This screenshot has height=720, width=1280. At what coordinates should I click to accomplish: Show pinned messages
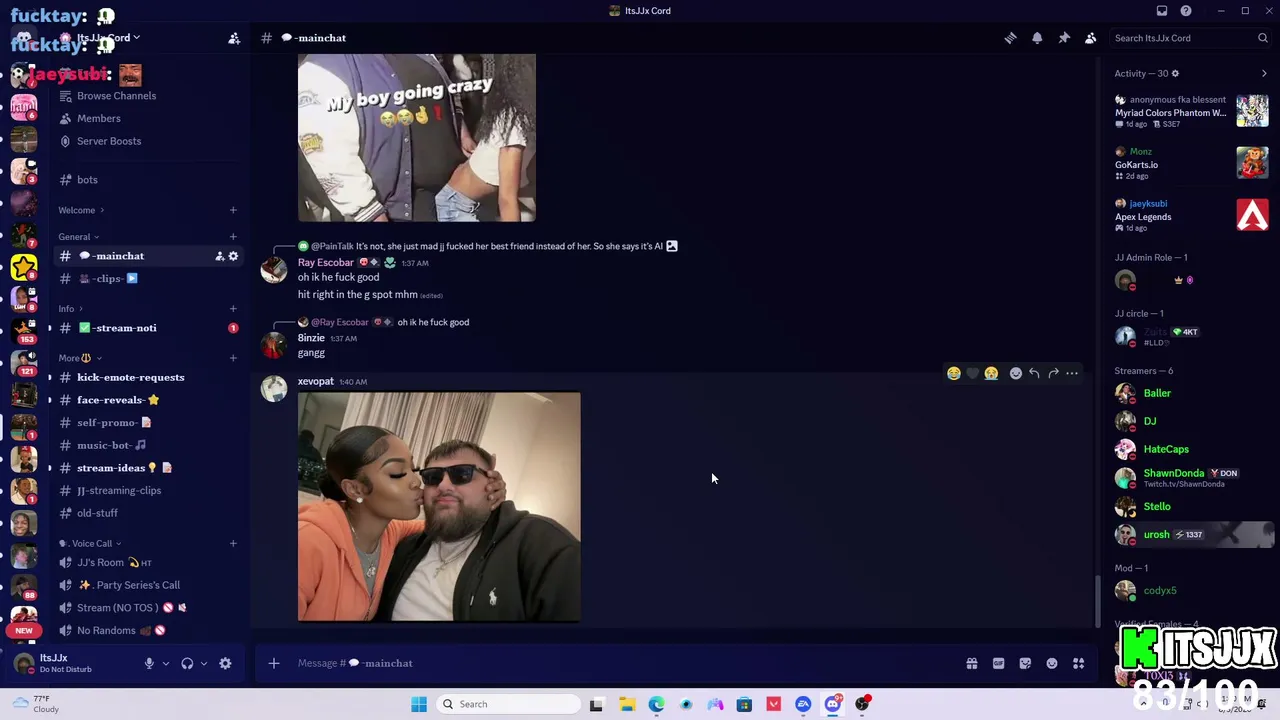click(x=1064, y=38)
